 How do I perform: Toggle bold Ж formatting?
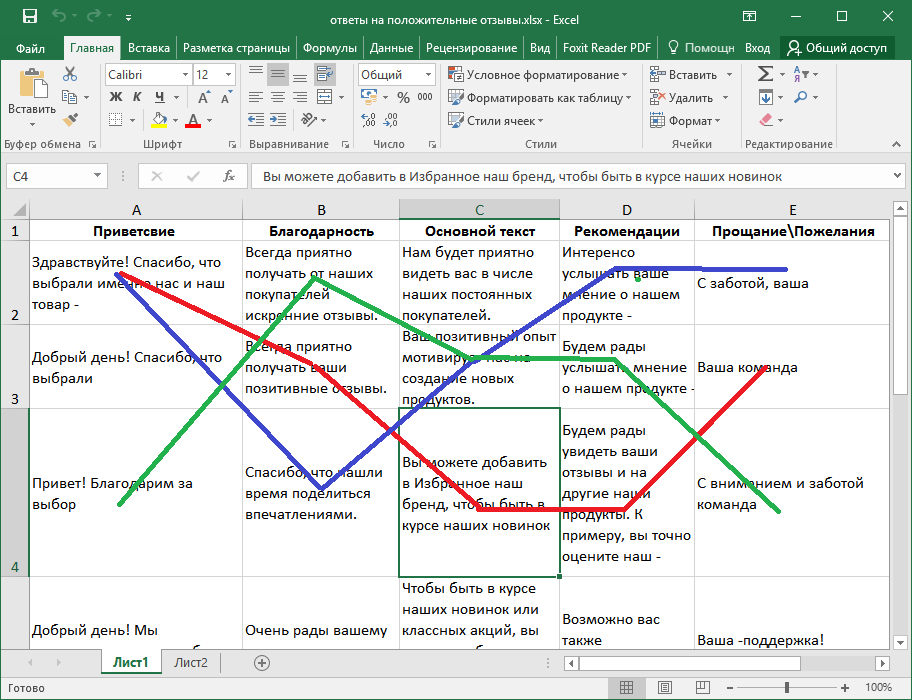(x=116, y=97)
